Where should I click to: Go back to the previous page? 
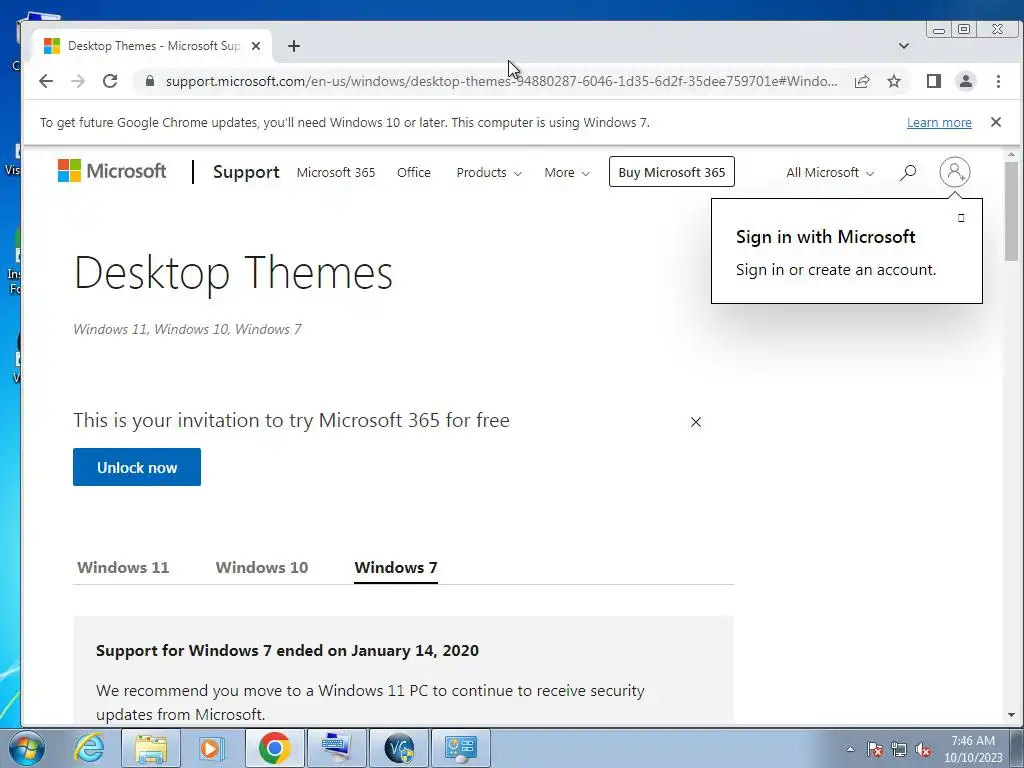pos(46,81)
